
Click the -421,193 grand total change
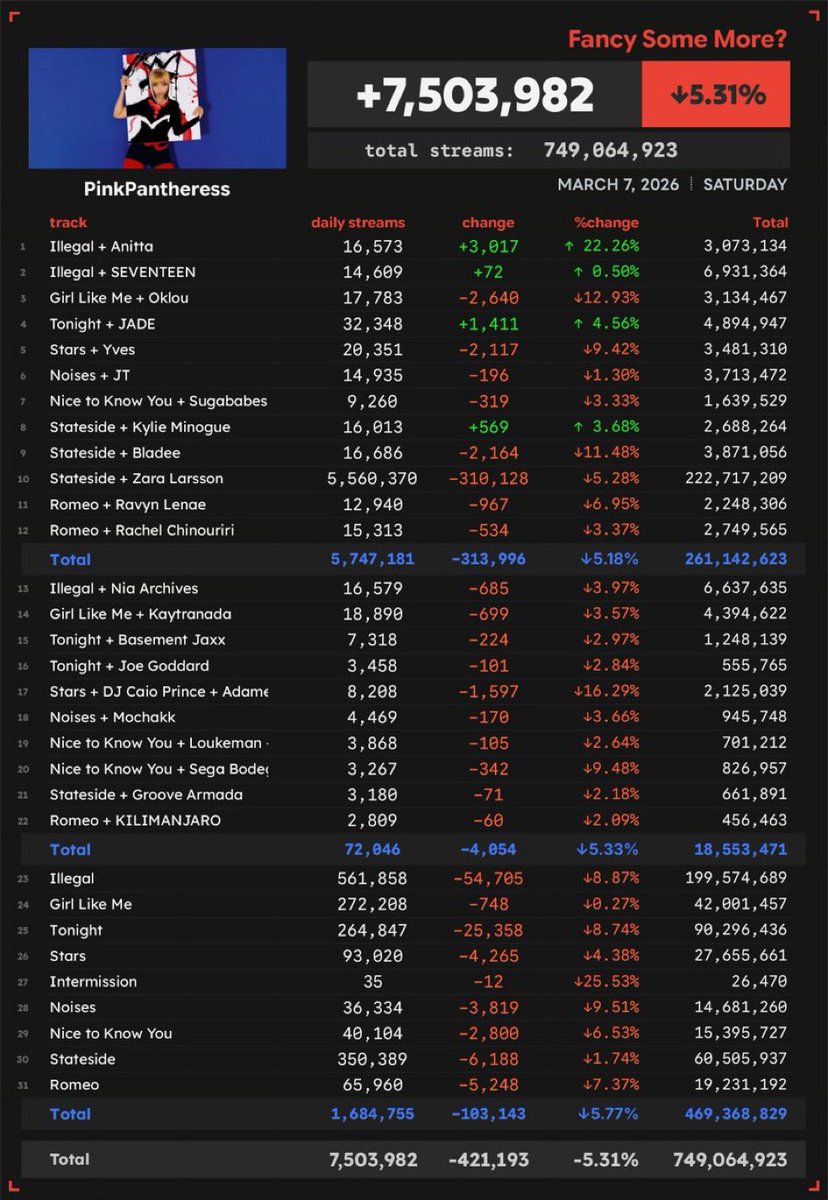tap(489, 1160)
